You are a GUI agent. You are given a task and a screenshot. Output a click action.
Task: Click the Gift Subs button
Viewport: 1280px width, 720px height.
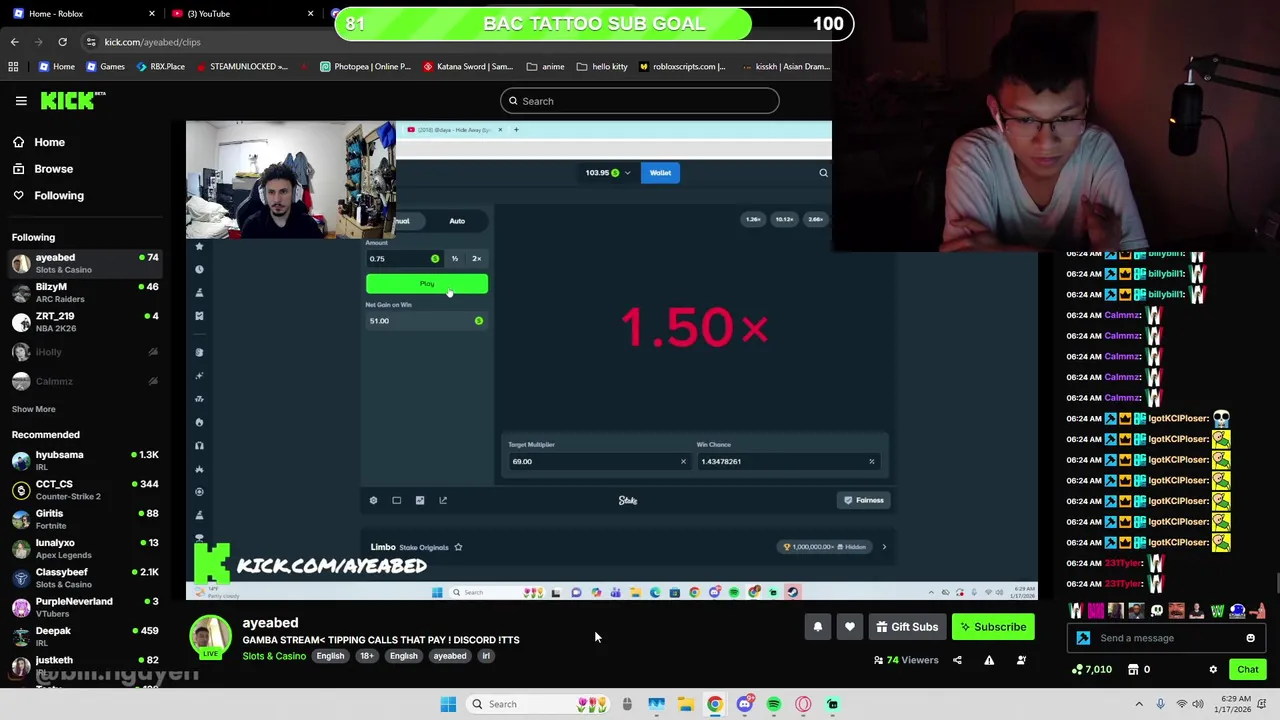click(907, 627)
